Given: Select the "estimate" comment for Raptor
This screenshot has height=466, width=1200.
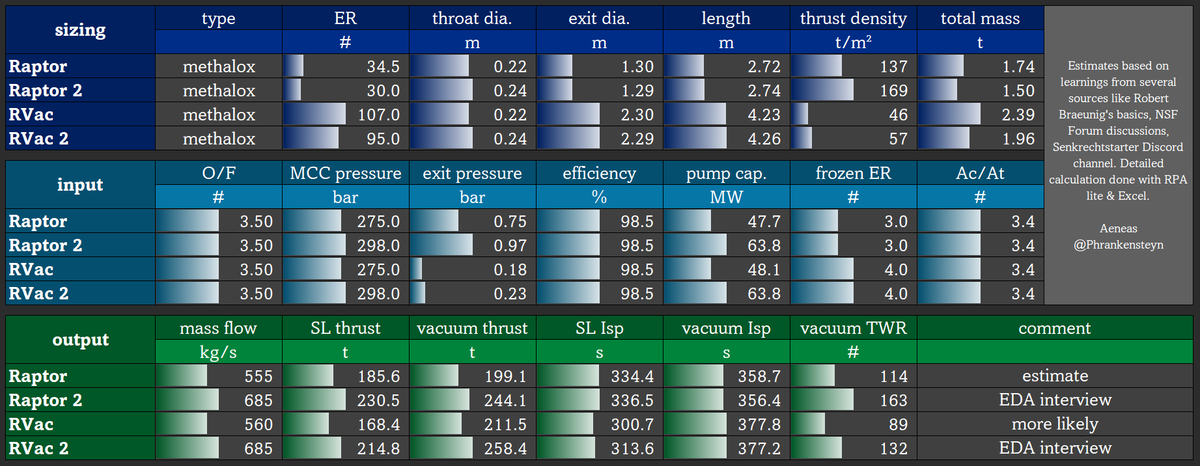Looking at the screenshot, I should [1054, 377].
